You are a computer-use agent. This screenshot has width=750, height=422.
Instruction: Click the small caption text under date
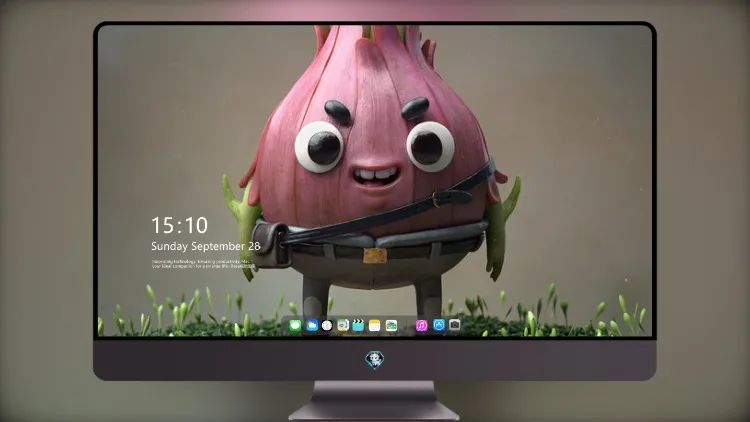[x=203, y=264]
